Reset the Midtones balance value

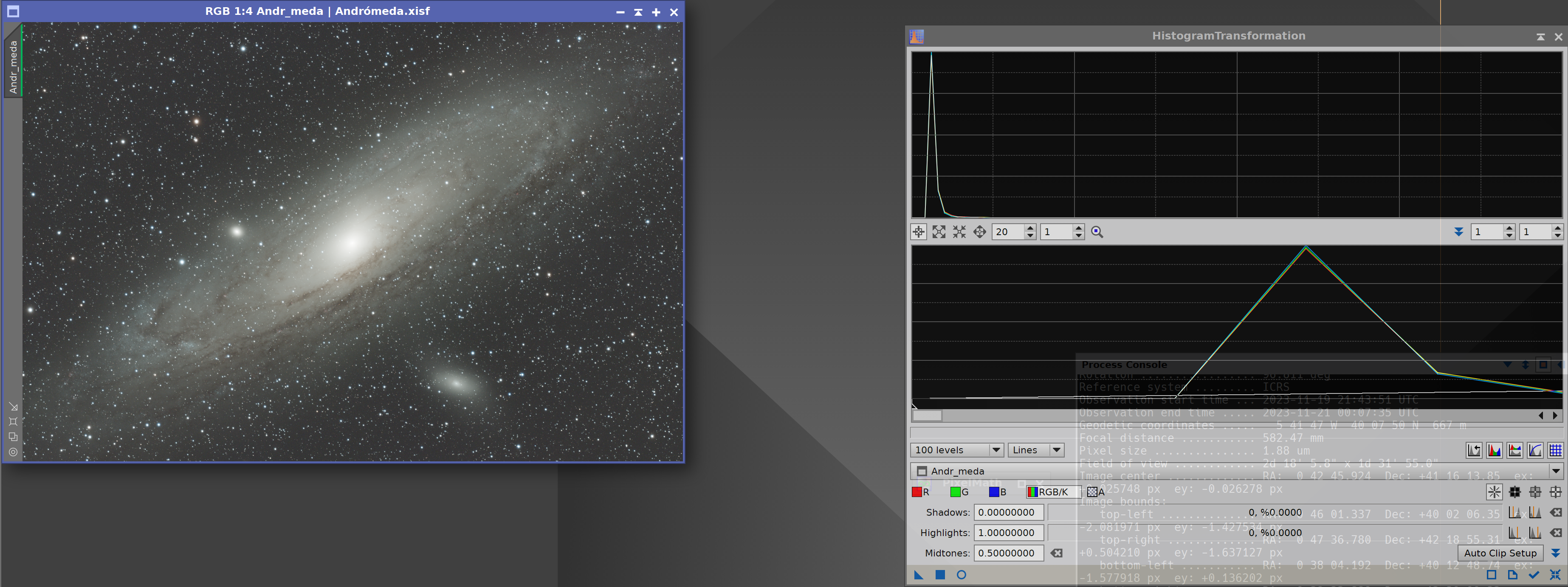point(1057,553)
